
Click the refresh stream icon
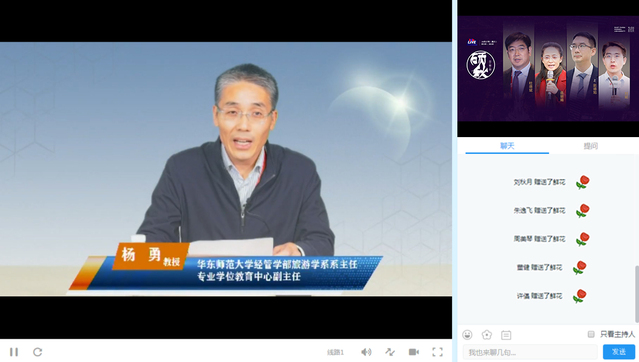point(37,352)
